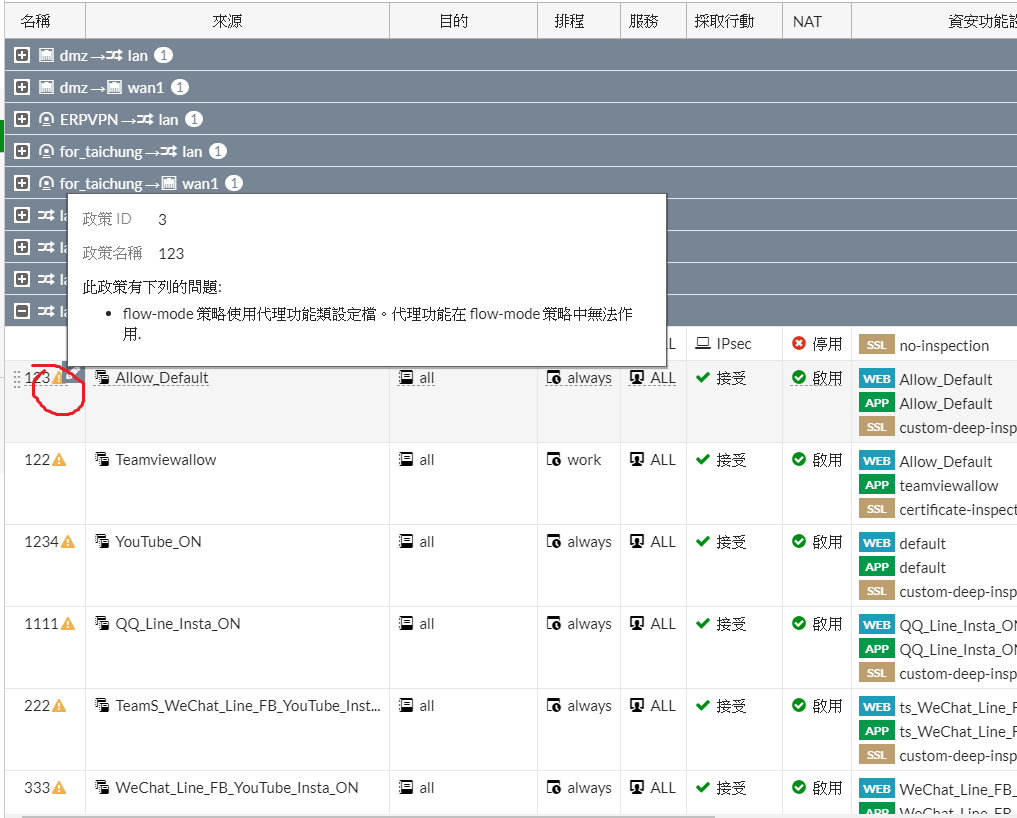Image resolution: width=1017 pixels, height=818 pixels.
Task: Click policy number 1234
Action: point(42,542)
